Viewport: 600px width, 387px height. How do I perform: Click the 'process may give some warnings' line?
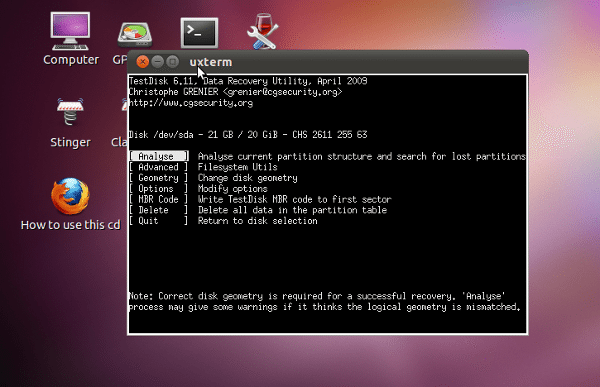tap(325, 307)
